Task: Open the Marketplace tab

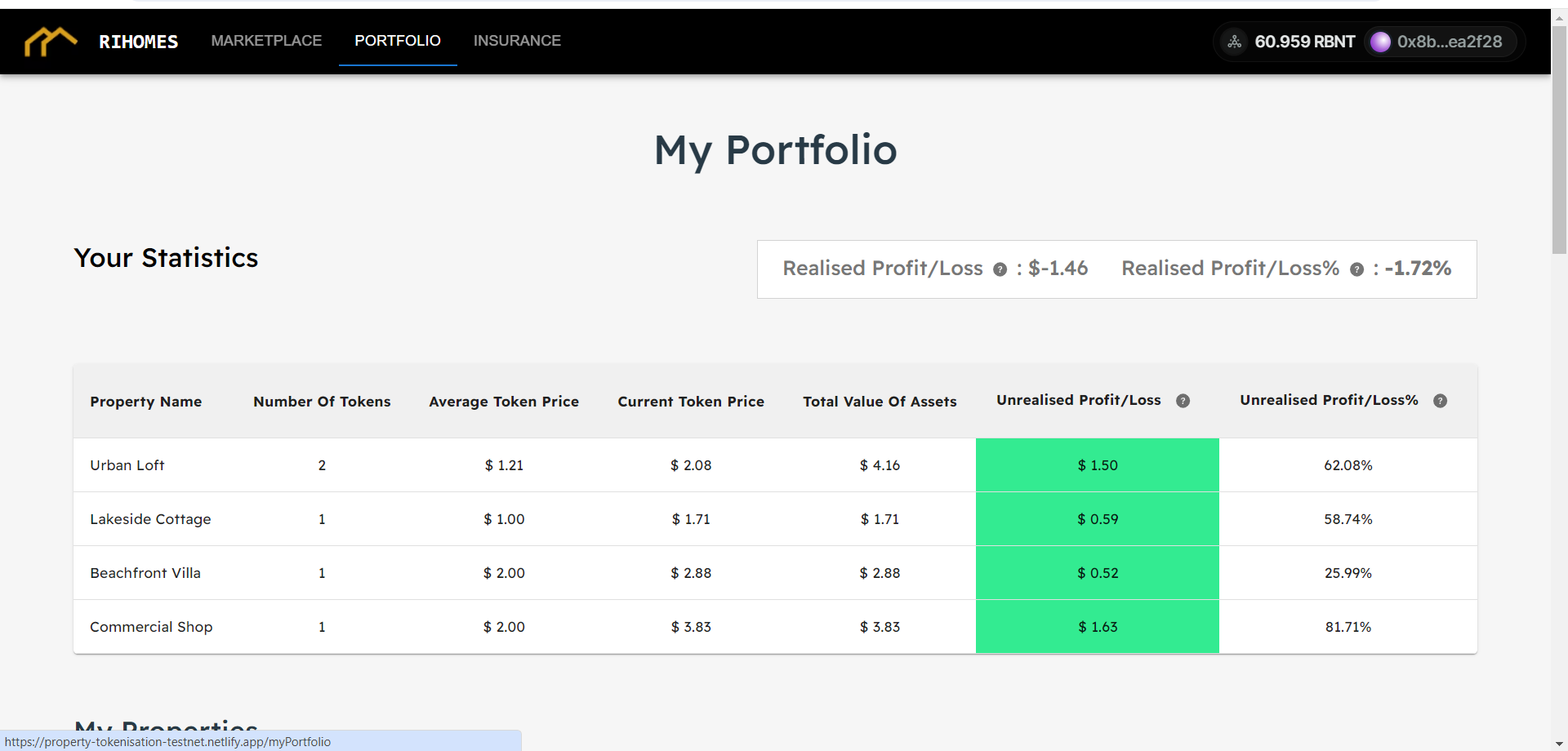Action: coord(266,41)
